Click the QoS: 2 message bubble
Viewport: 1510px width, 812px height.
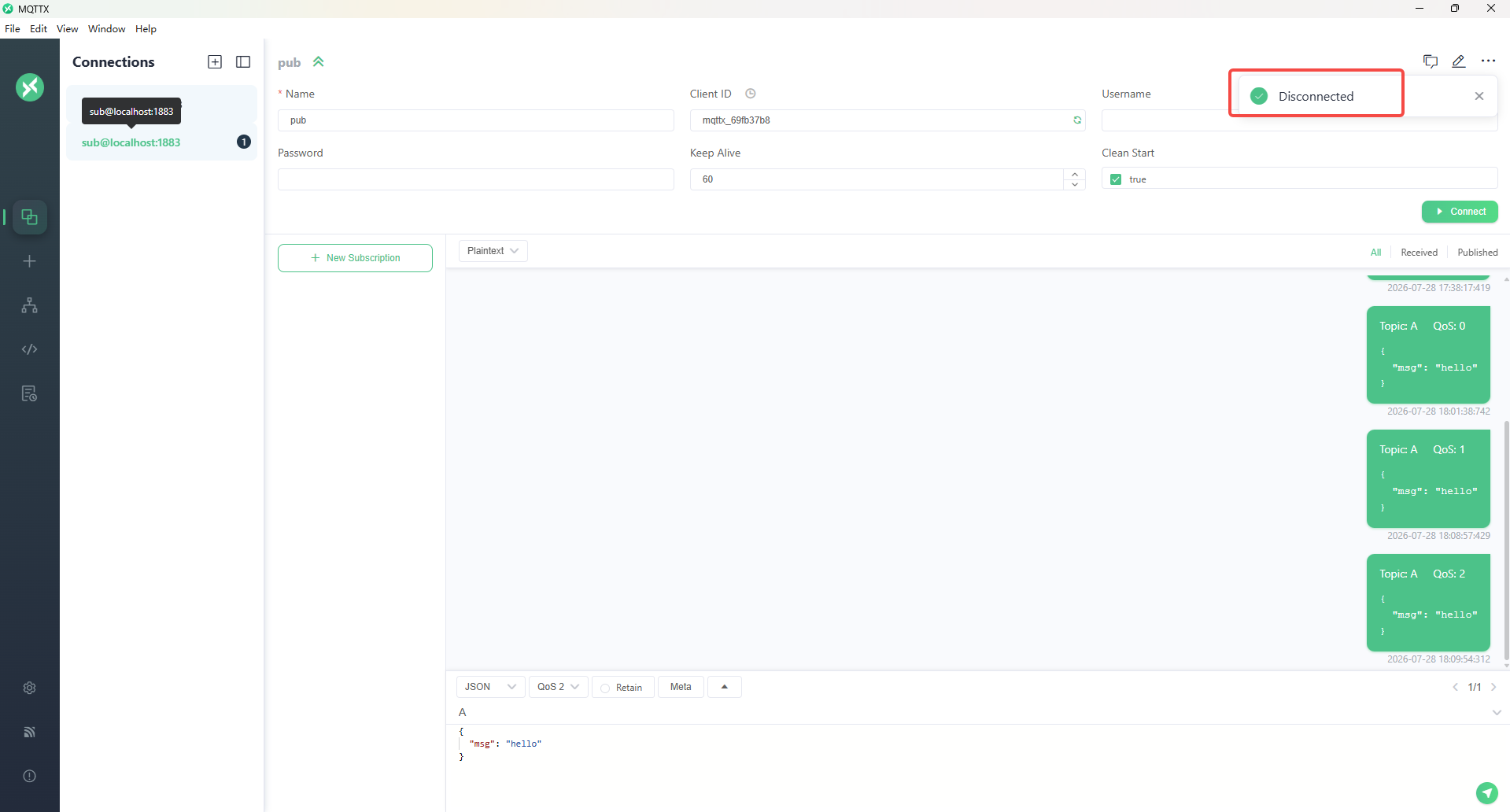click(x=1428, y=603)
